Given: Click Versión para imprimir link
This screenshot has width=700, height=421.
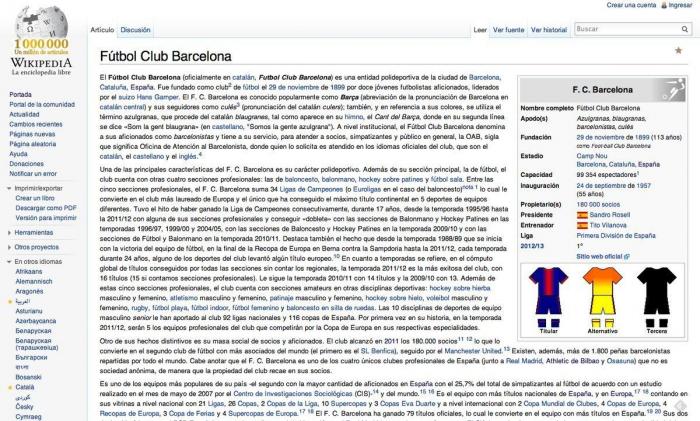Looking at the screenshot, I should pyautogui.click(x=46, y=218).
